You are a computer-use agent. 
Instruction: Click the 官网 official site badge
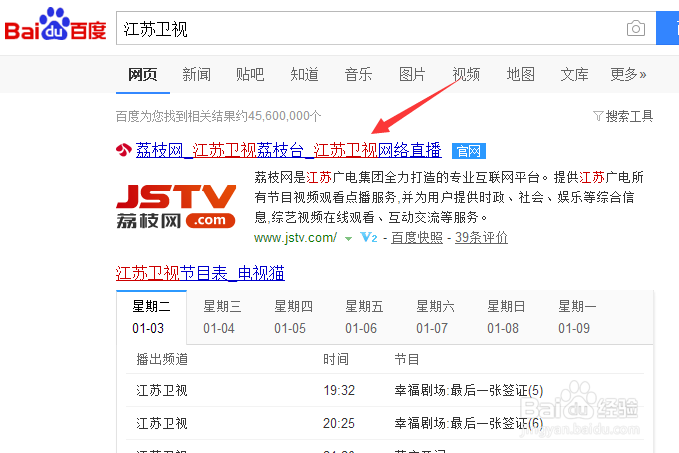(469, 151)
